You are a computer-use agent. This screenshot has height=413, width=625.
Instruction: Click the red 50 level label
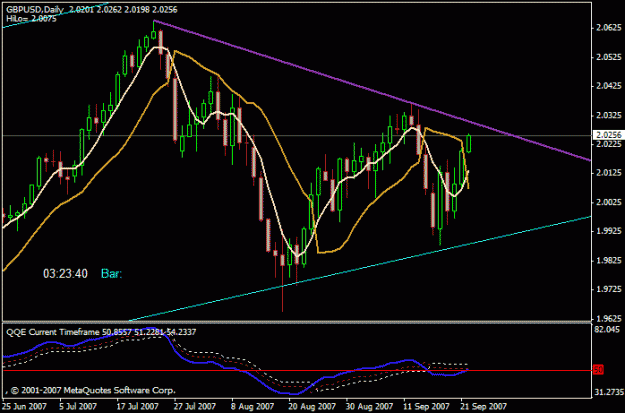click(x=598, y=370)
